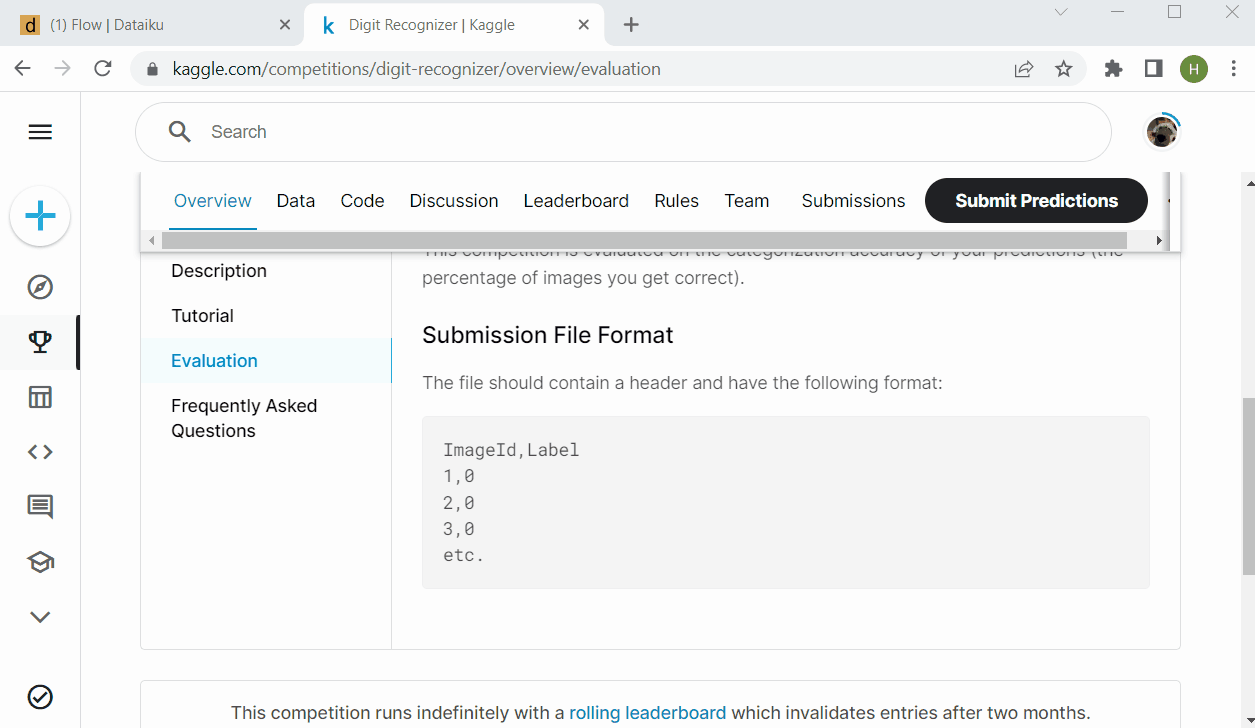The width and height of the screenshot is (1255, 728).
Task: Click in the Kaggle Search field
Action: pyautogui.click(x=623, y=132)
